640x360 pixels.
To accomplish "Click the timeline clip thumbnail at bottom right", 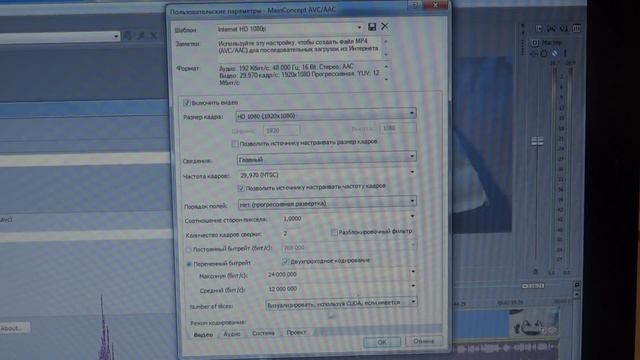I will (534, 322).
